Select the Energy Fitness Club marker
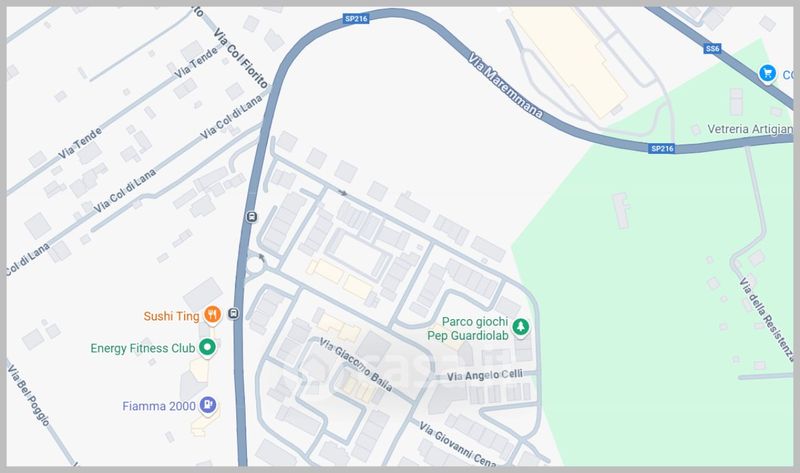This screenshot has width=800, height=473. tap(207, 348)
